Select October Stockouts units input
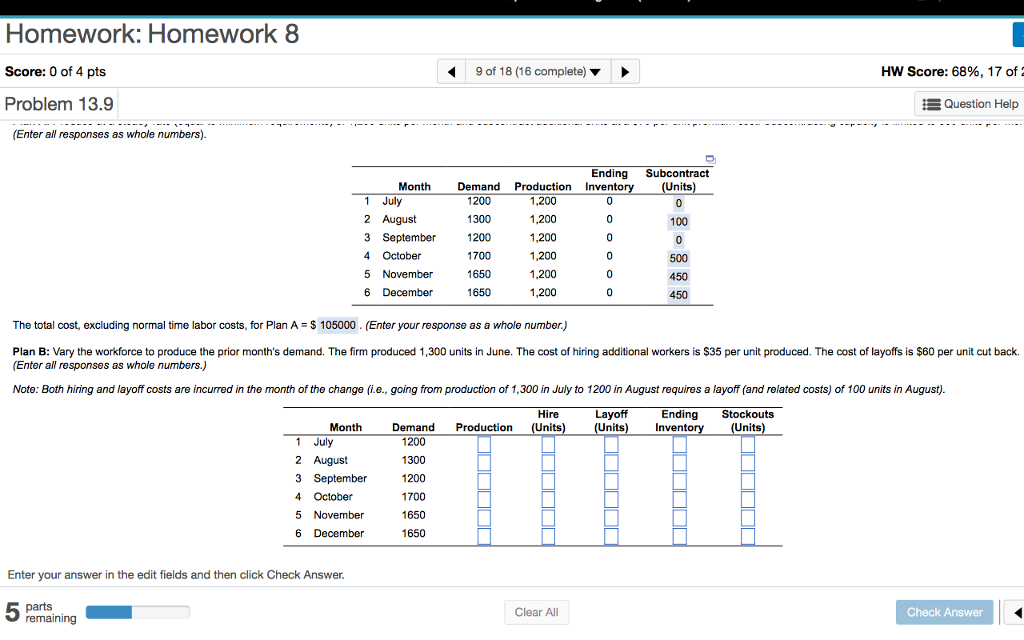The height and width of the screenshot is (640, 1024). [x=748, y=499]
